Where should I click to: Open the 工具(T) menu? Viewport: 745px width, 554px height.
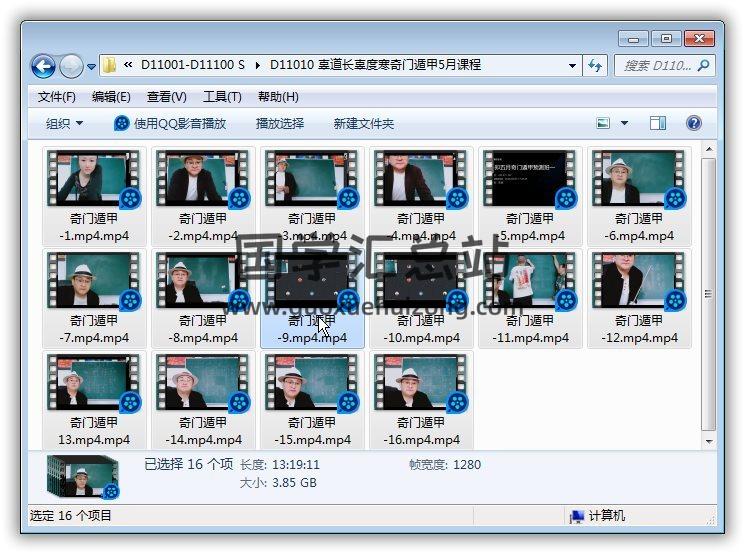(x=222, y=97)
